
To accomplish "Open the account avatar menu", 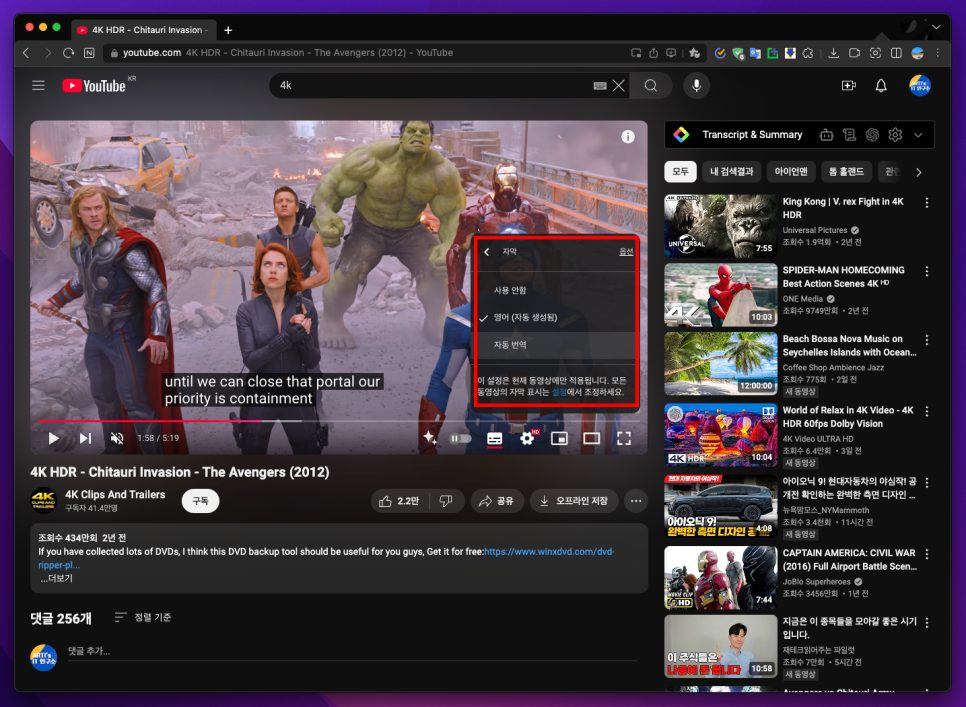I will click(920, 86).
